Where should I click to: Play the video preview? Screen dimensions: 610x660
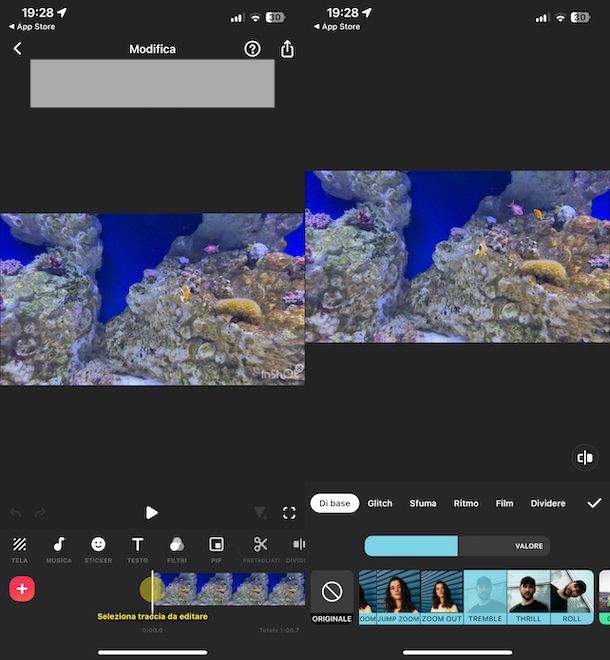(152, 513)
